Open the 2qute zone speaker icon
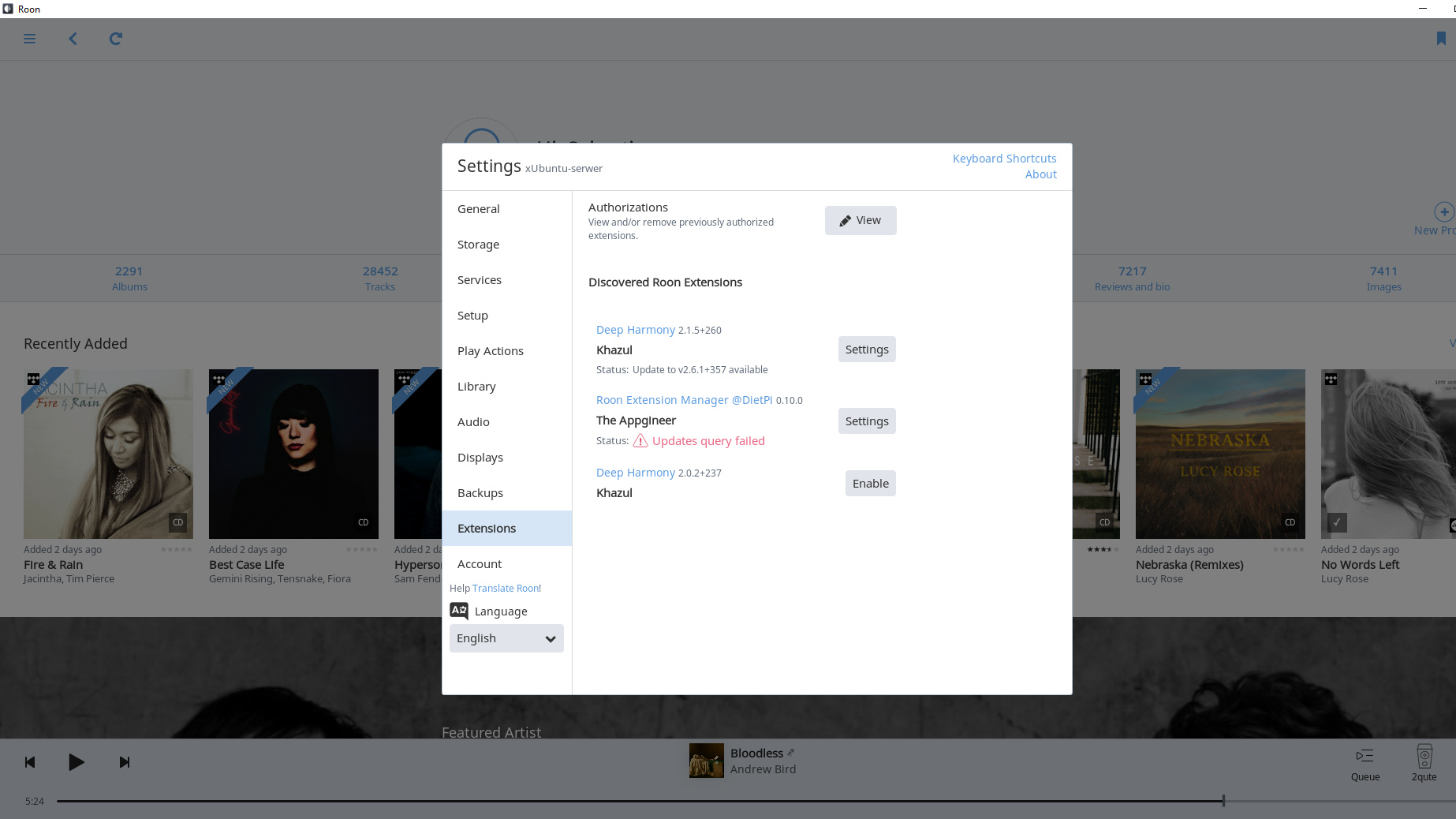Viewport: 1456px width, 819px height. [x=1424, y=756]
